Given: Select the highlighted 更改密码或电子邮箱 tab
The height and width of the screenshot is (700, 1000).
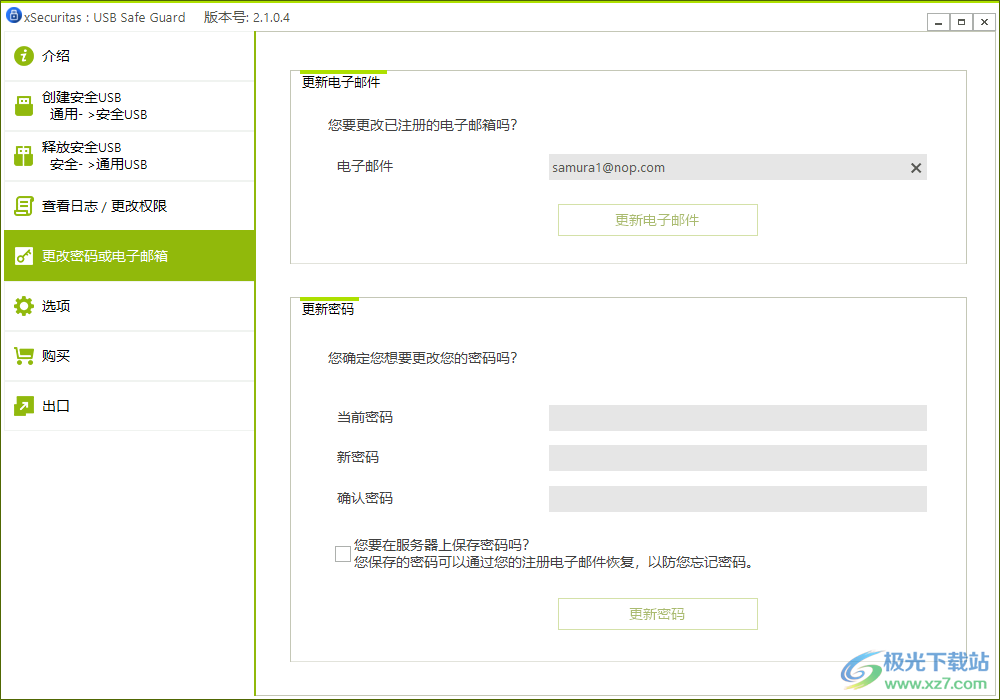Looking at the screenshot, I should pos(110,255).
